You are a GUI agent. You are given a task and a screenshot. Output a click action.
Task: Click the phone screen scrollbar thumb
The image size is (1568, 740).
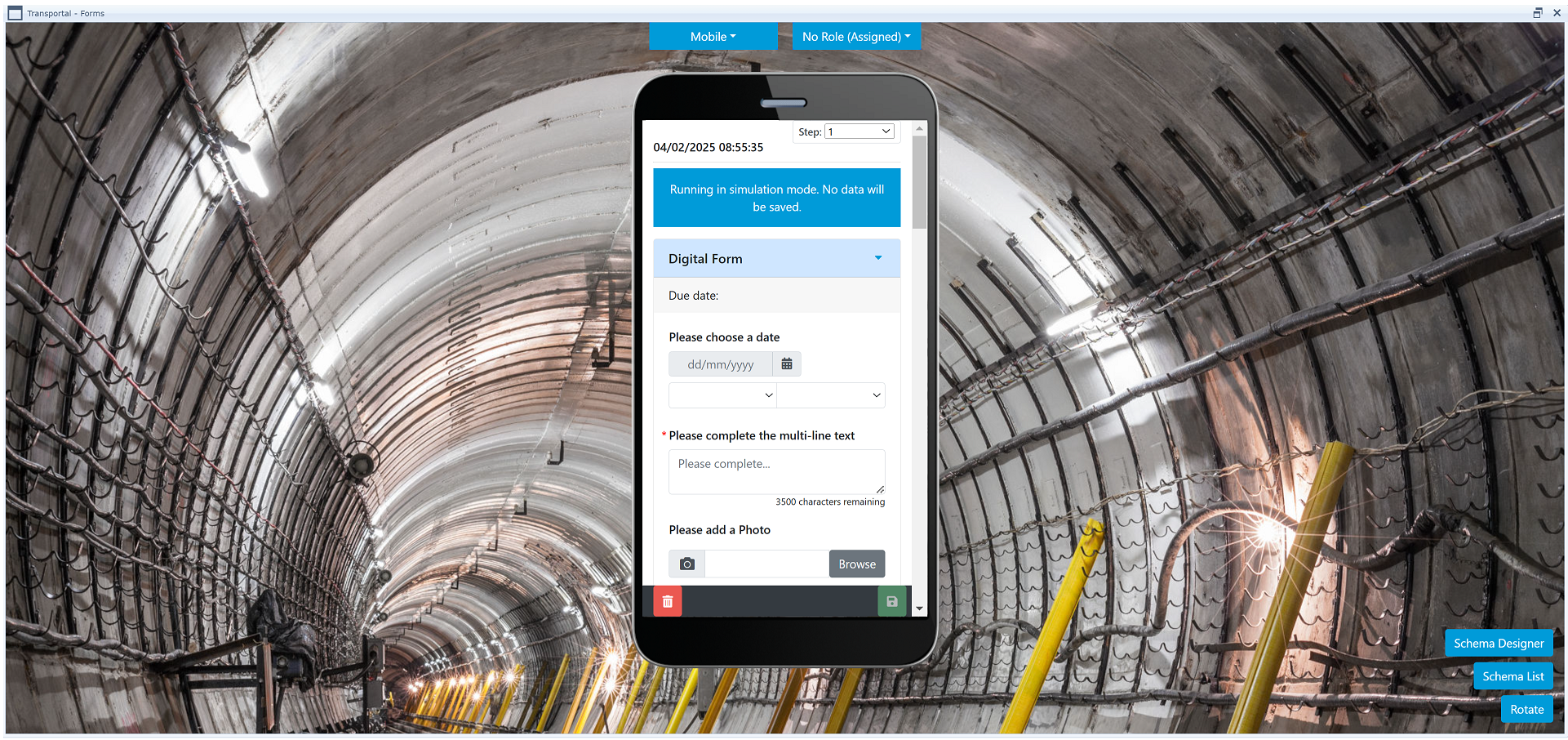click(919, 182)
